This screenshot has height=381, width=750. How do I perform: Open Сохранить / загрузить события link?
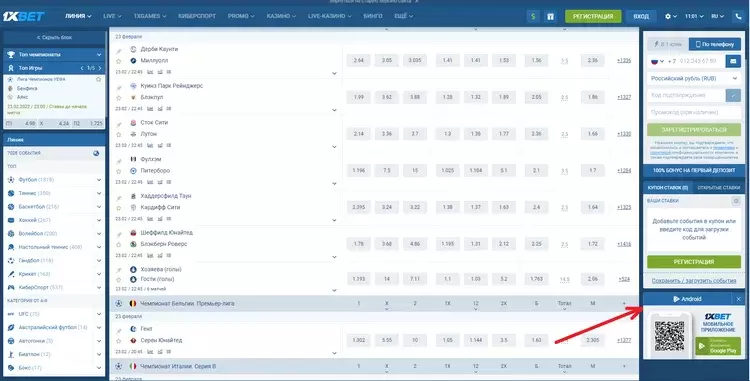694,281
